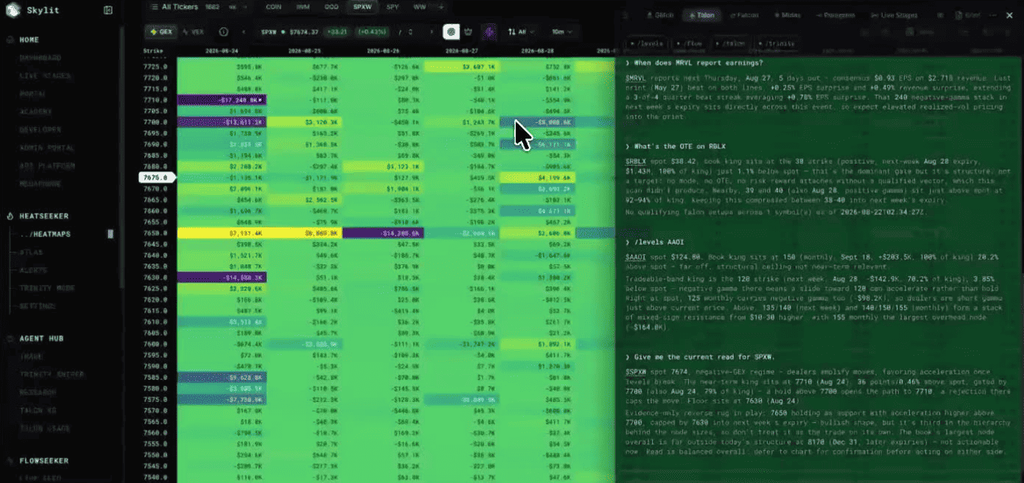Click the /flow command chip
Screen dimensions: 1024x483
692,44
